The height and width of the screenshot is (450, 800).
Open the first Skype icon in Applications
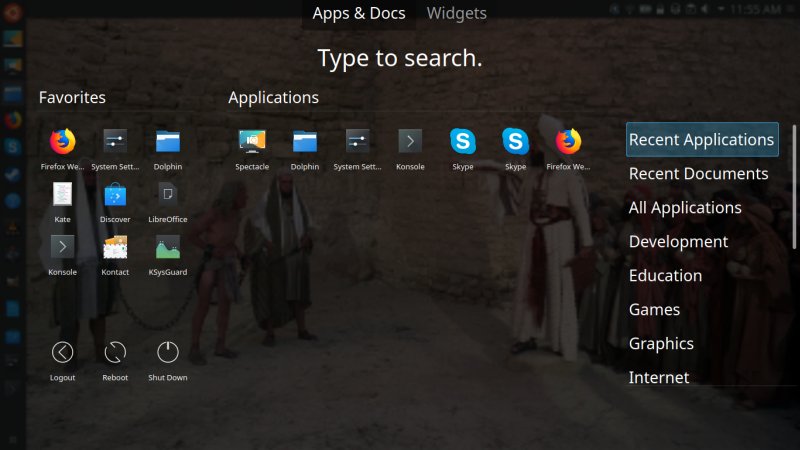pos(462,142)
